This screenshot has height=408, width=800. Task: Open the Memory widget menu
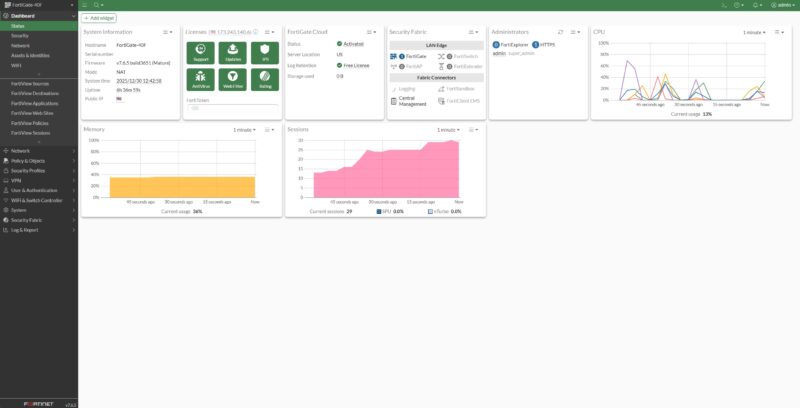[x=269, y=130]
